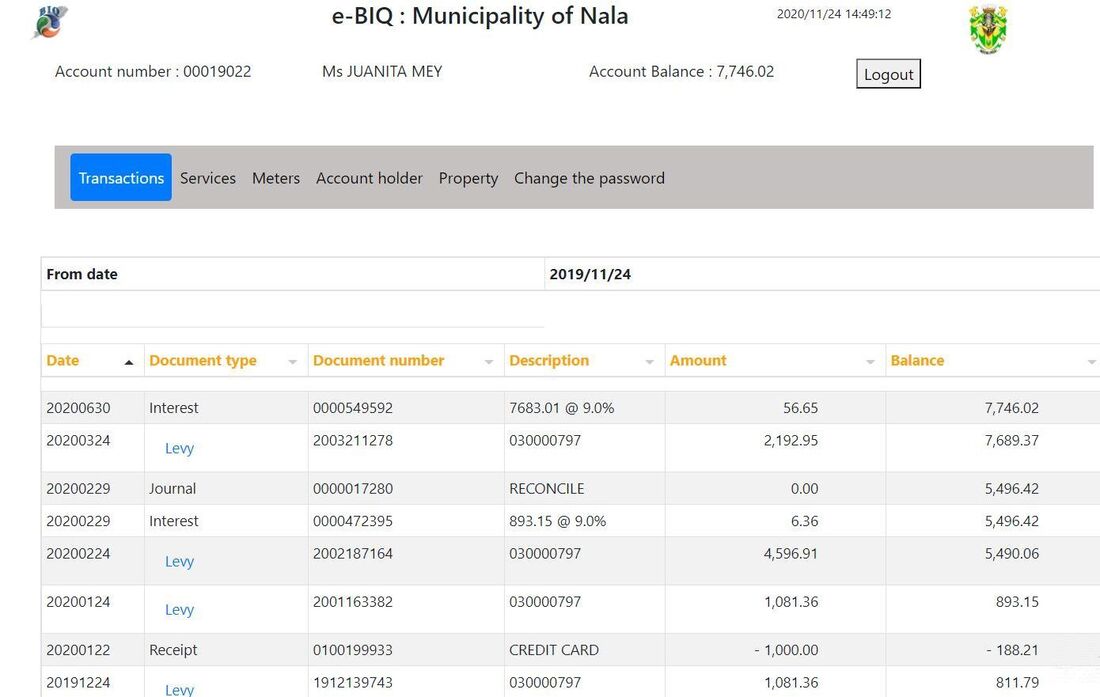Click the From date field 2019/11/24

click(590, 274)
